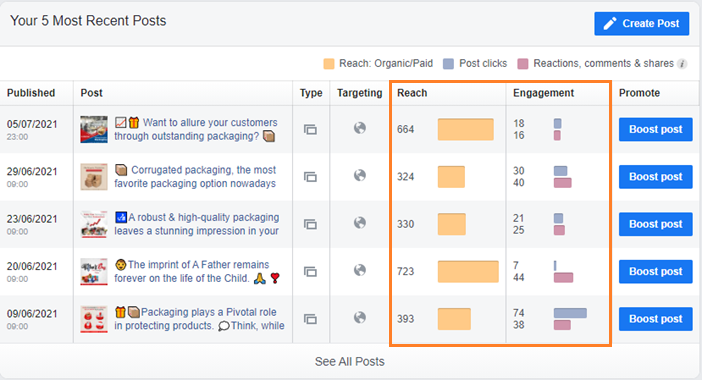Open See All Posts link
The image size is (702, 380).
coord(349,362)
